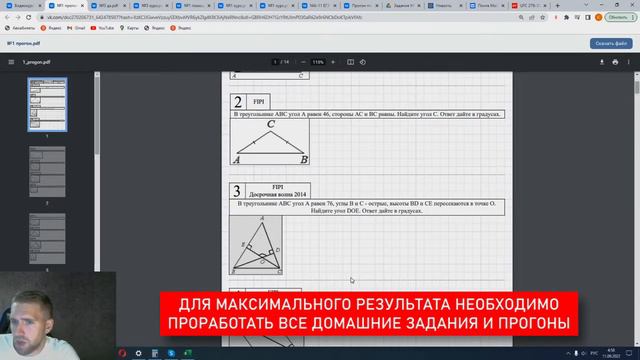Close the active №1 прогон tab

(82, 6)
